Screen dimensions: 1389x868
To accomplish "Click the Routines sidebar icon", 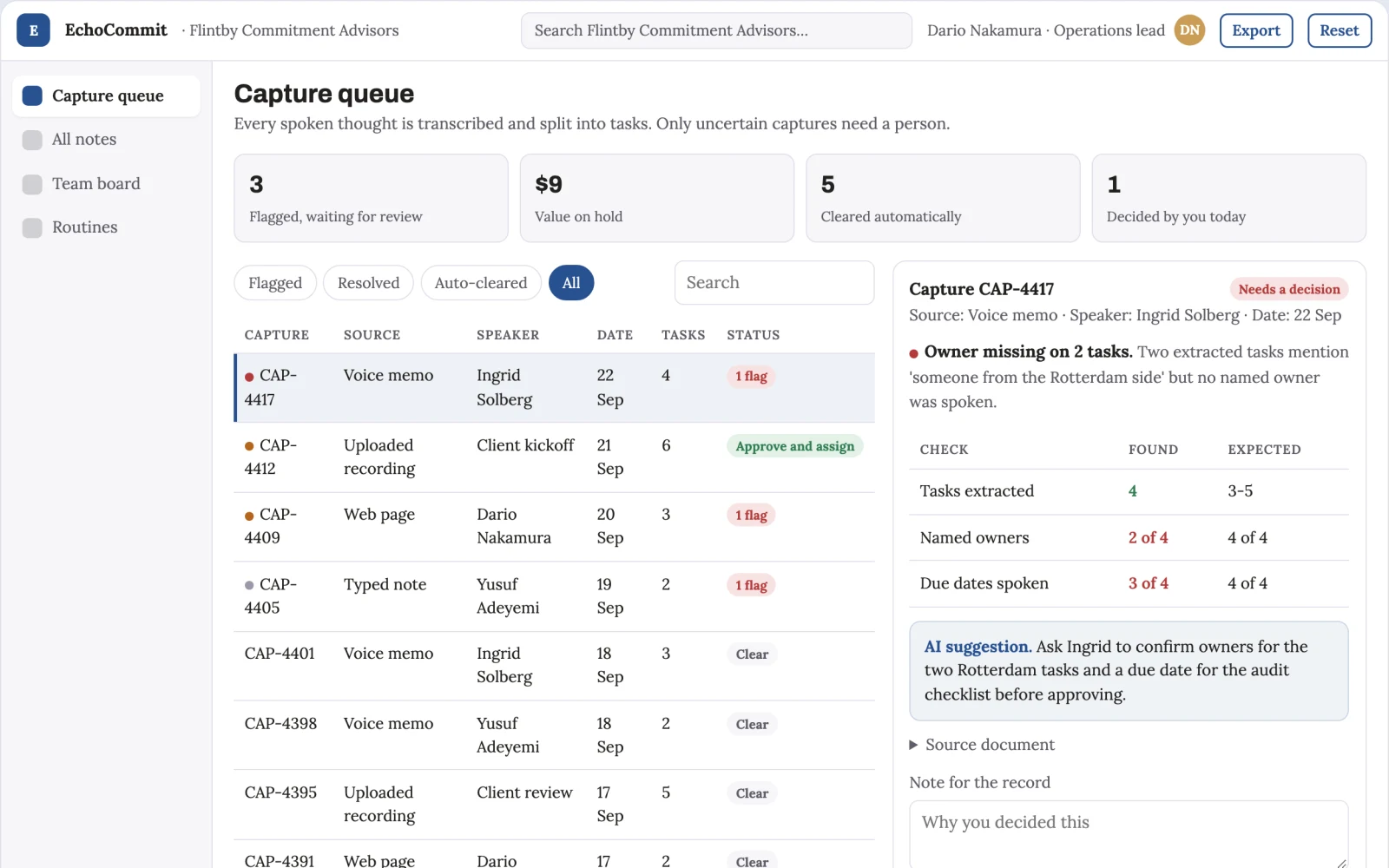I will click(x=32, y=227).
